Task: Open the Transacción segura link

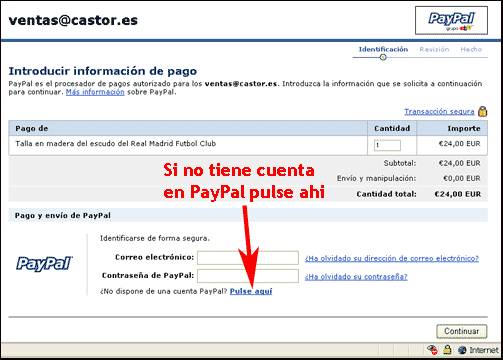Action: (439, 111)
